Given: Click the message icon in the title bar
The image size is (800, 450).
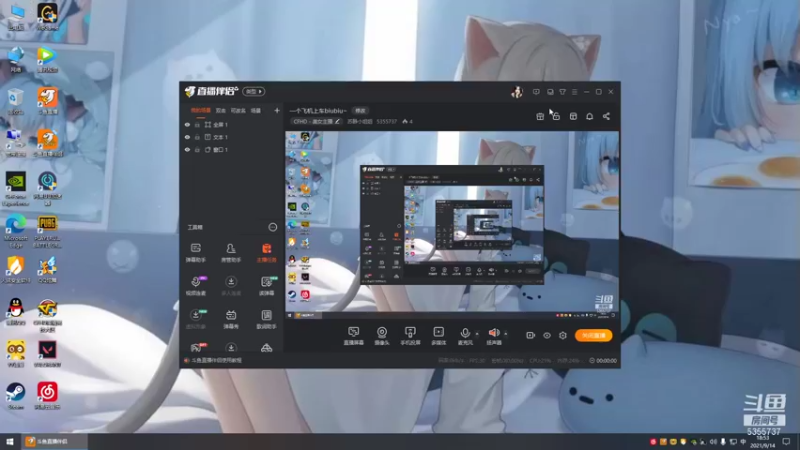Looking at the screenshot, I should [x=536, y=92].
